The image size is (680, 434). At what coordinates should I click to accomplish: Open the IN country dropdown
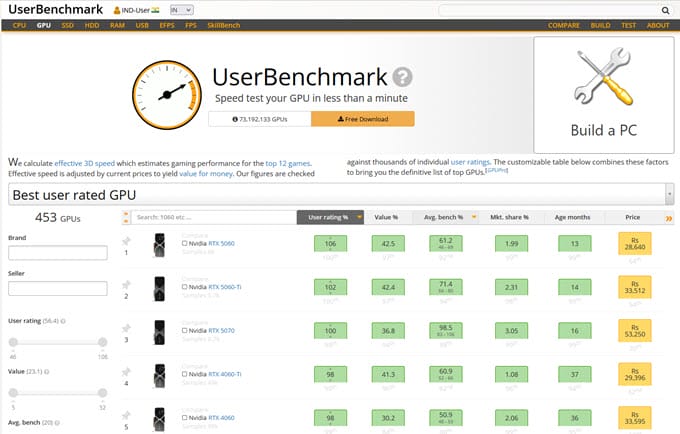pyautogui.click(x=182, y=10)
